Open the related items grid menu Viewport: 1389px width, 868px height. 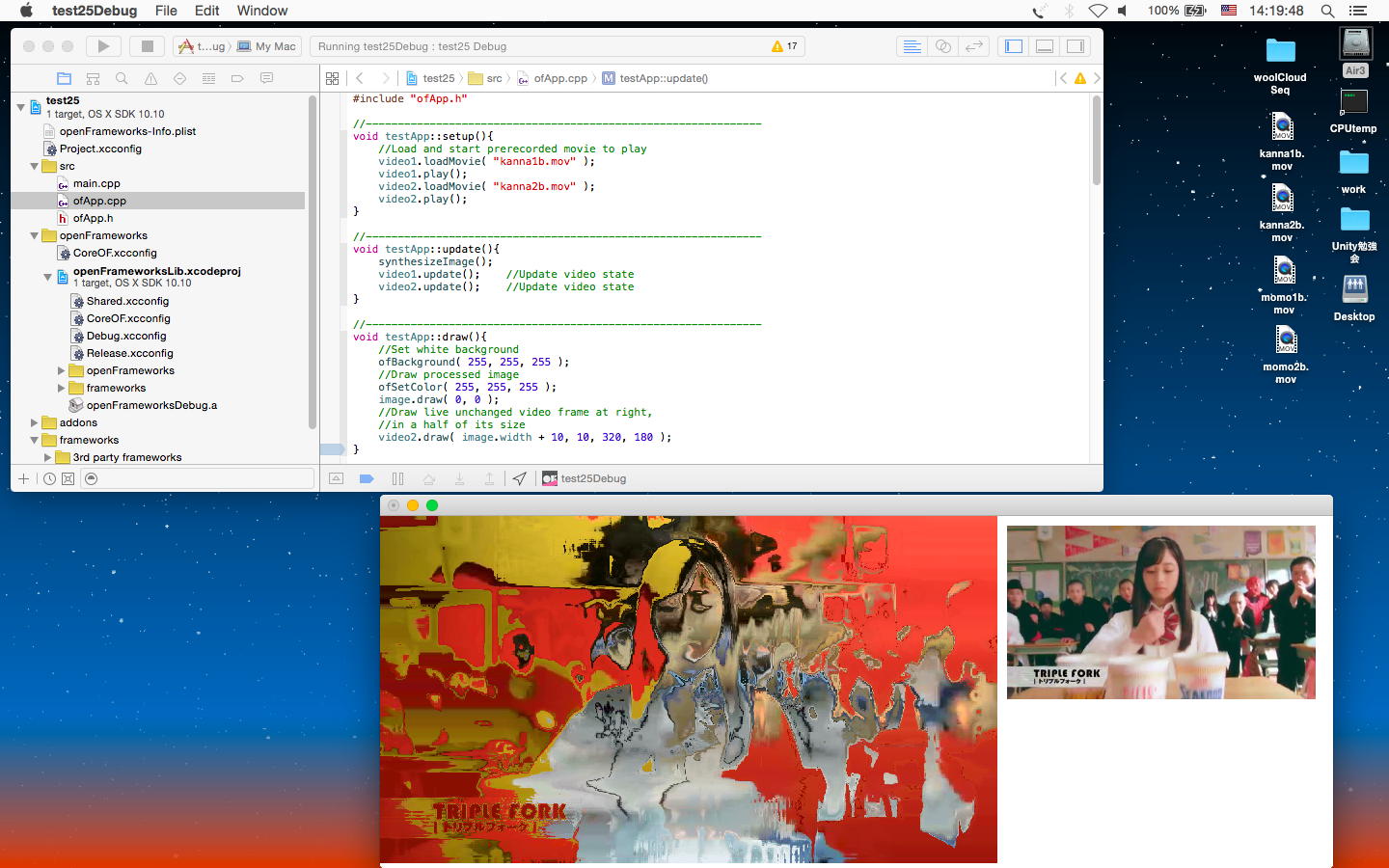333,78
